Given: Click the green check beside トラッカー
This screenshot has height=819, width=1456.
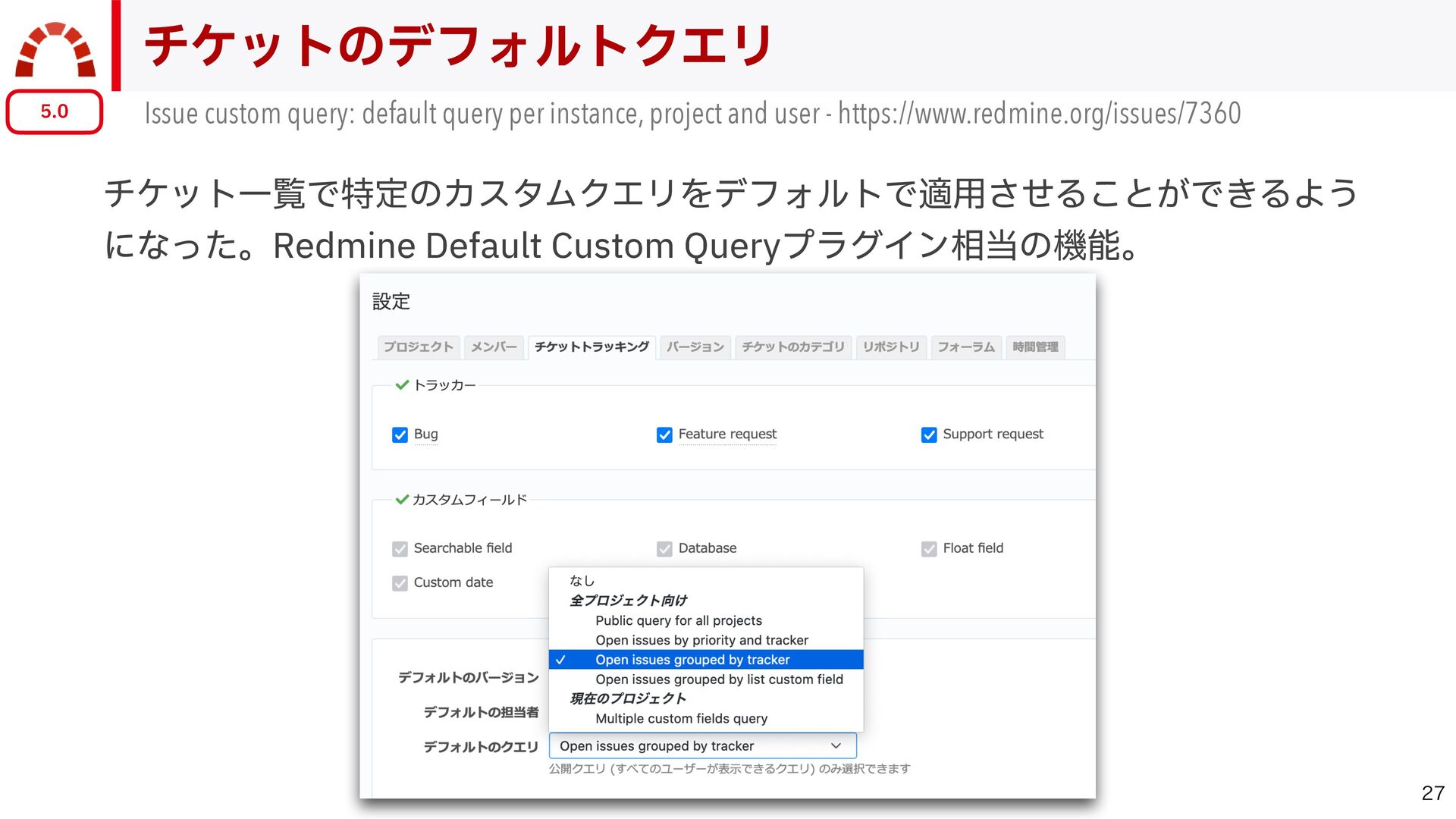Looking at the screenshot, I should (x=402, y=385).
